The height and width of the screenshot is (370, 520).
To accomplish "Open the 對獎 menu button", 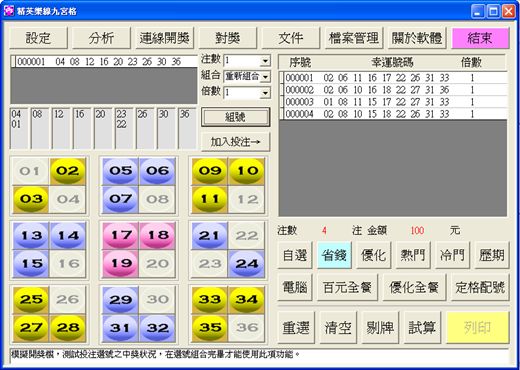I will click(x=228, y=38).
